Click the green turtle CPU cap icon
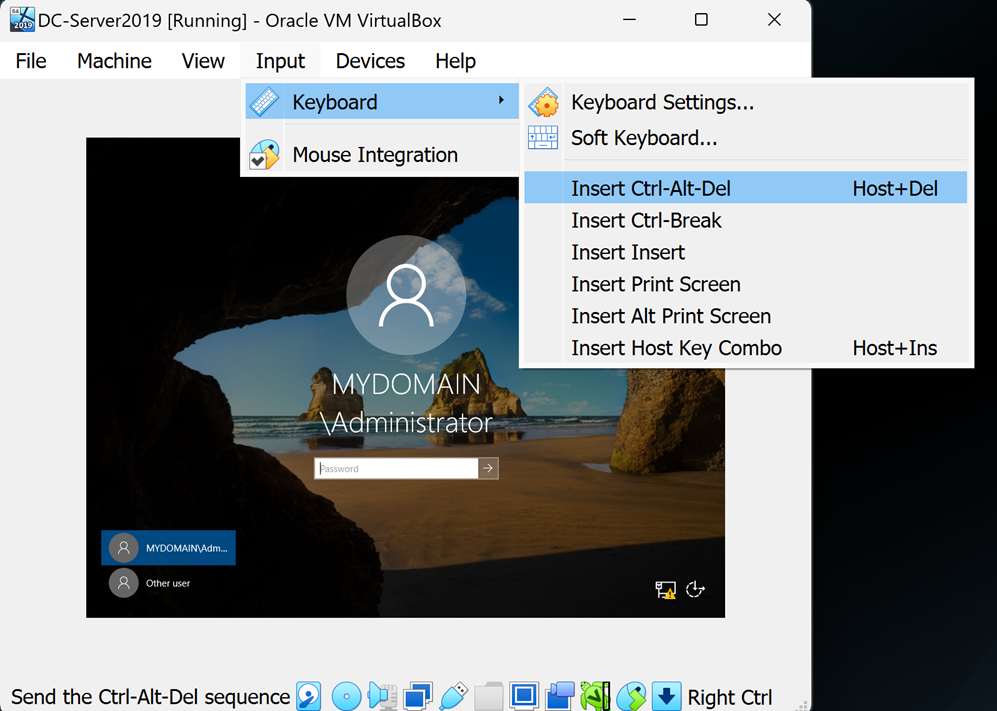Screen dimensions: 997x711 595,696
